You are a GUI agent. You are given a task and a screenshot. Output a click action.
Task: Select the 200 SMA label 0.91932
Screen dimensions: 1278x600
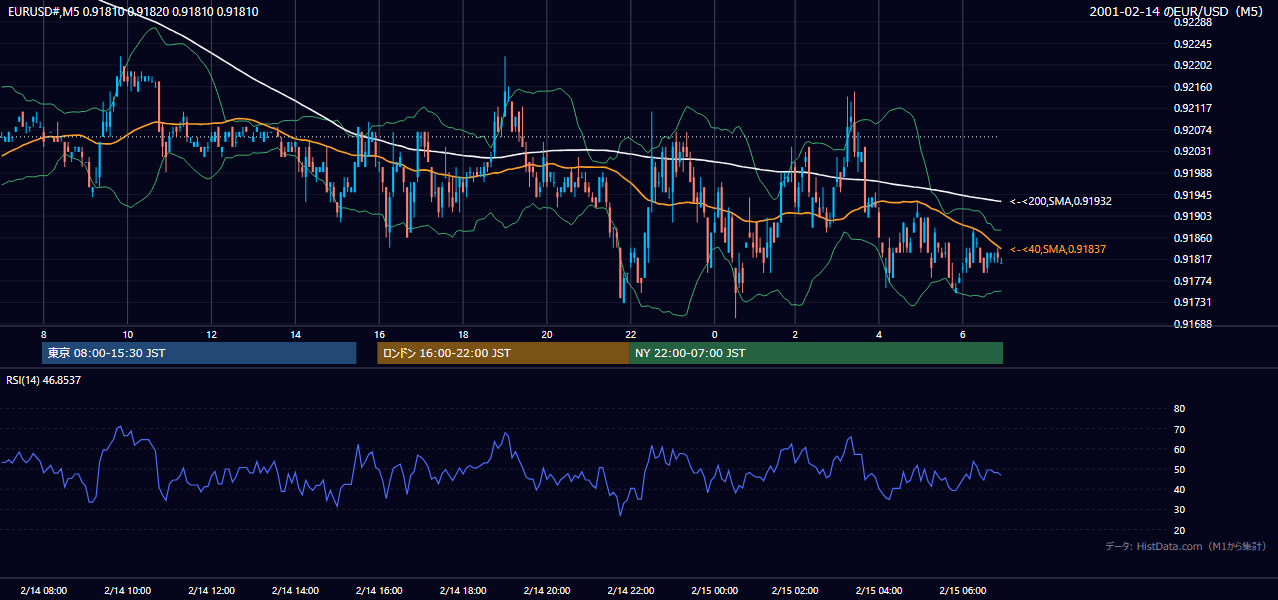click(x=1061, y=201)
